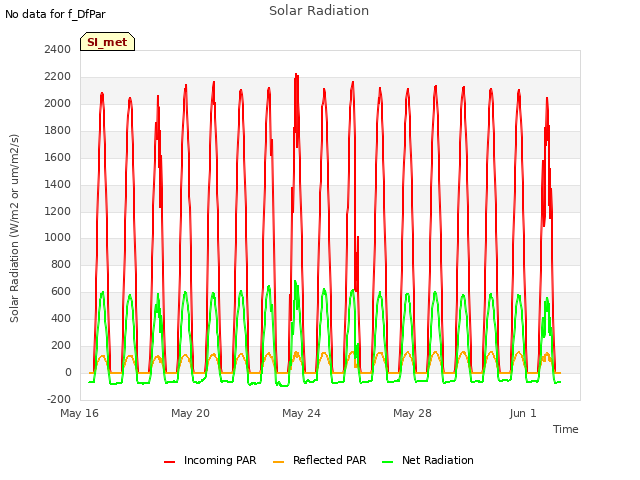The width and height of the screenshot is (640, 480).
Task: Click the 1600 y-axis tick label
Action: (x=58, y=157)
